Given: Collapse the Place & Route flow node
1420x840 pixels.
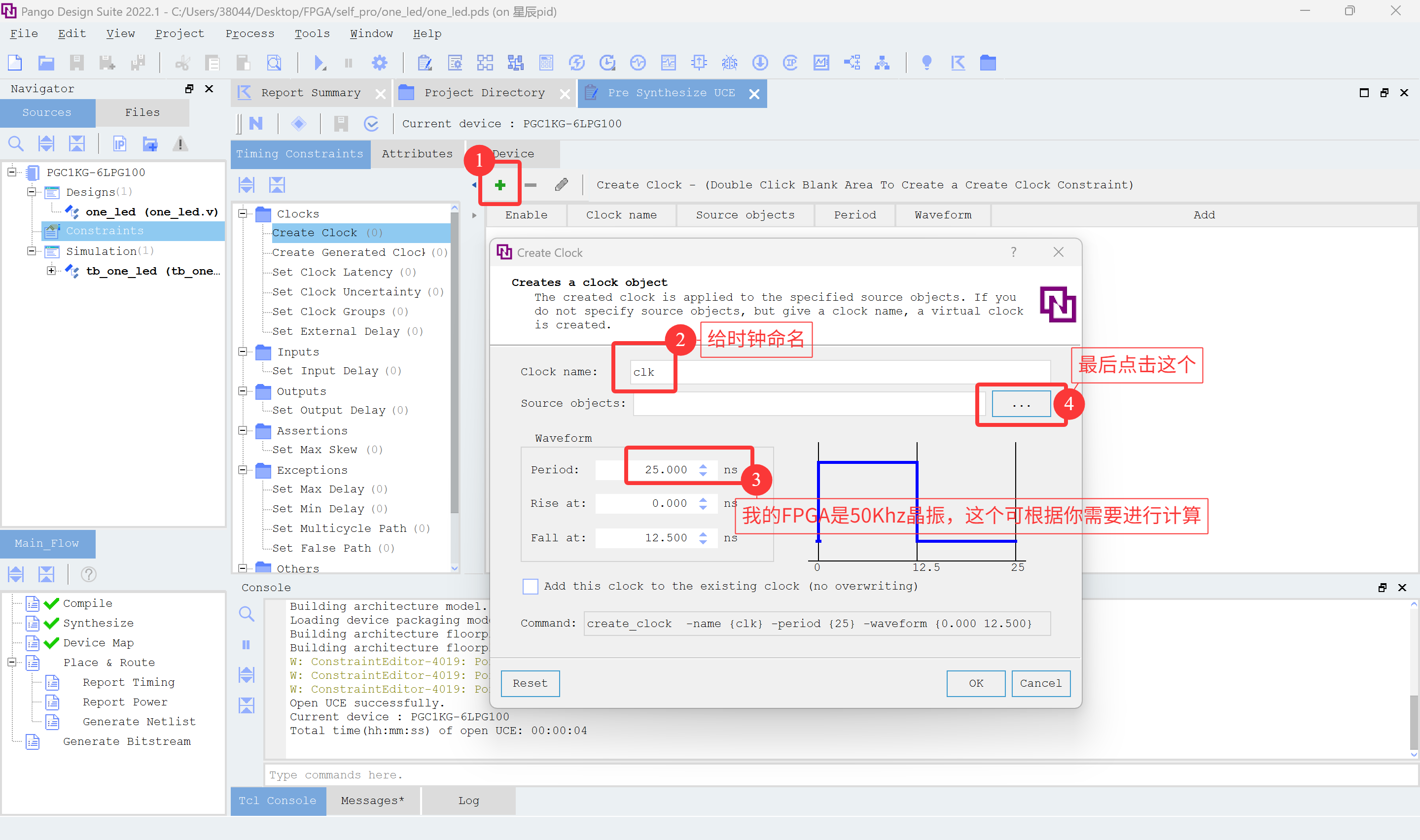Looking at the screenshot, I should pyautogui.click(x=12, y=662).
